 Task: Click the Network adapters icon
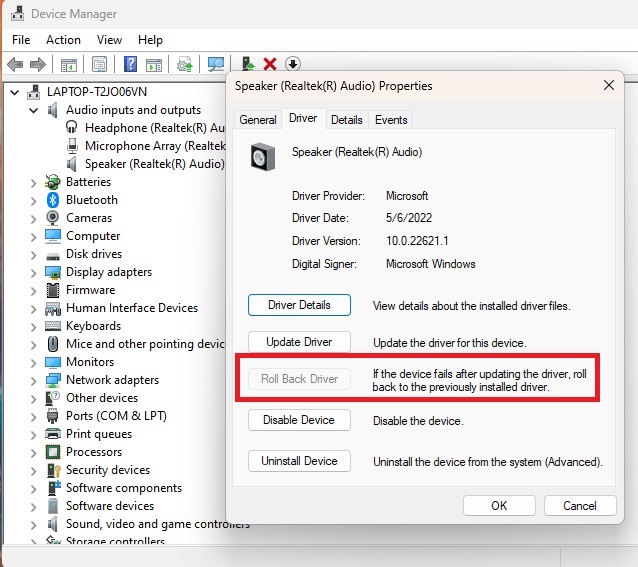coord(53,380)
